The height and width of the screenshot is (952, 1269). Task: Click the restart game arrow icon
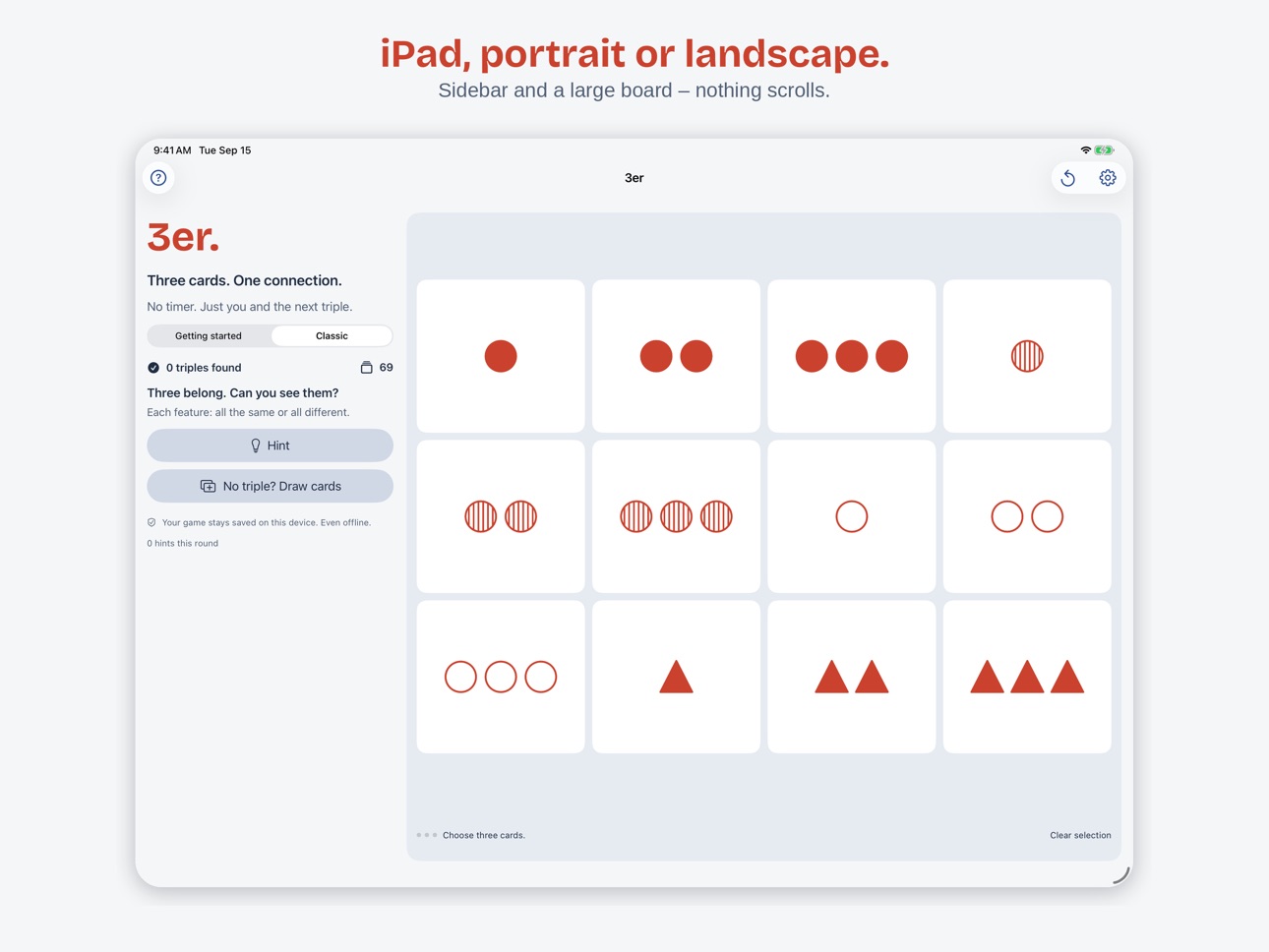click(1068, 178)
